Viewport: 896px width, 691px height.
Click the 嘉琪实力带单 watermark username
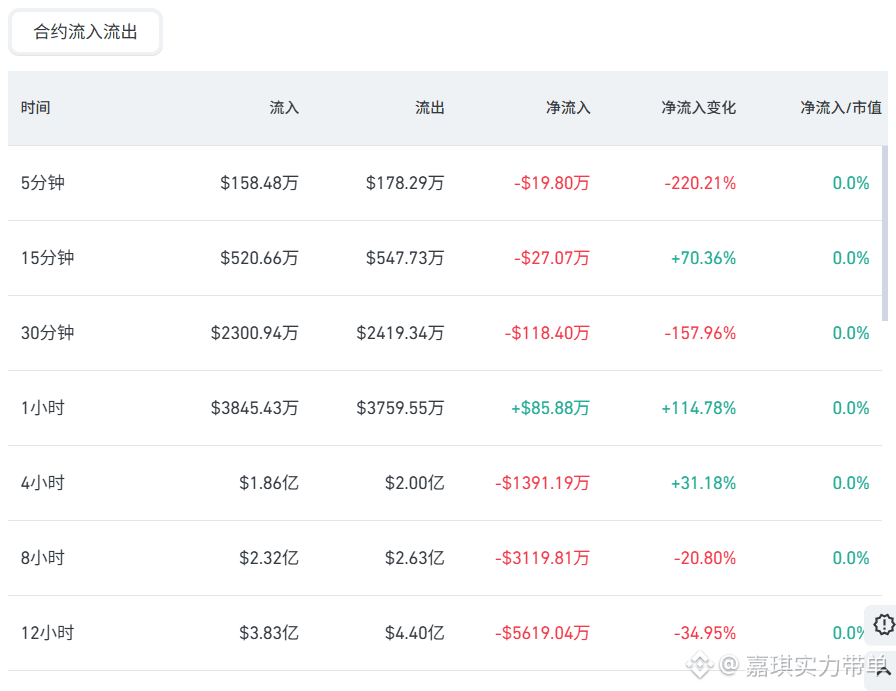816,665
